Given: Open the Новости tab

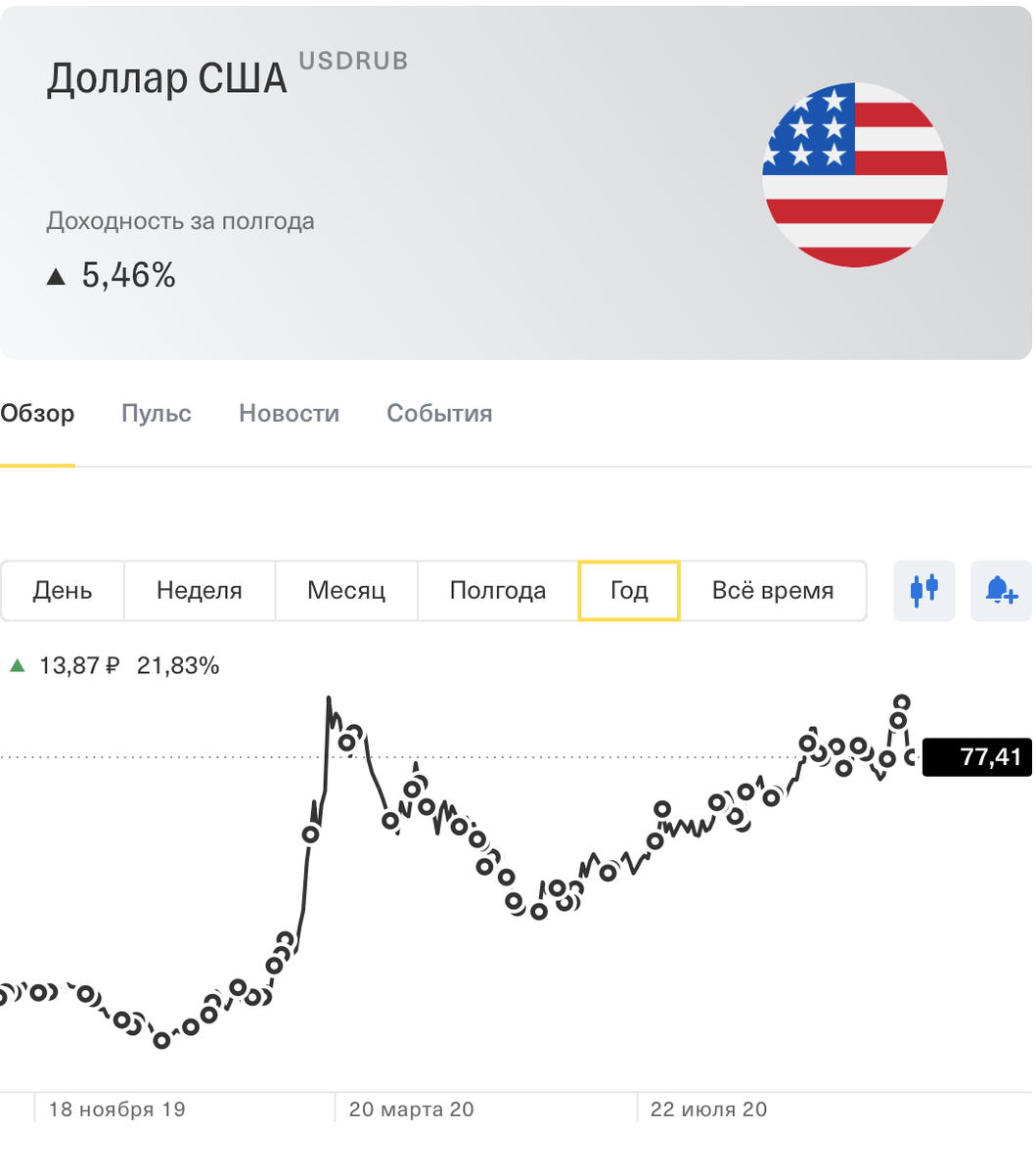Looking at the screenshot, I should tap(290, 414).
